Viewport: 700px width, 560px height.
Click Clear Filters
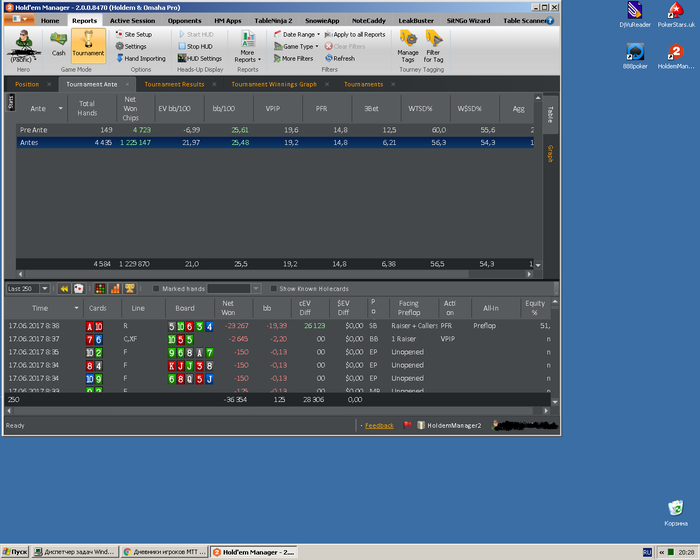click(345, 46)
